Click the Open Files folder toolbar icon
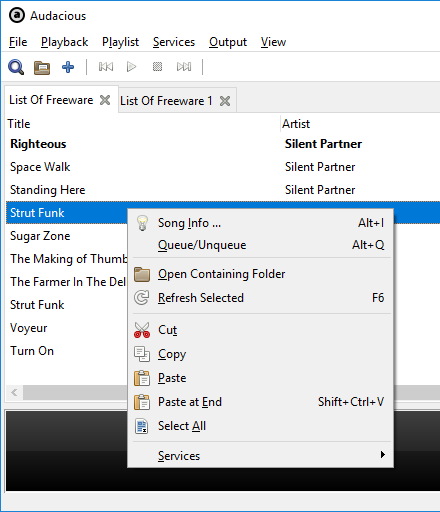The height and width of the screenshot is (512, 440). [x=42, y=67]
